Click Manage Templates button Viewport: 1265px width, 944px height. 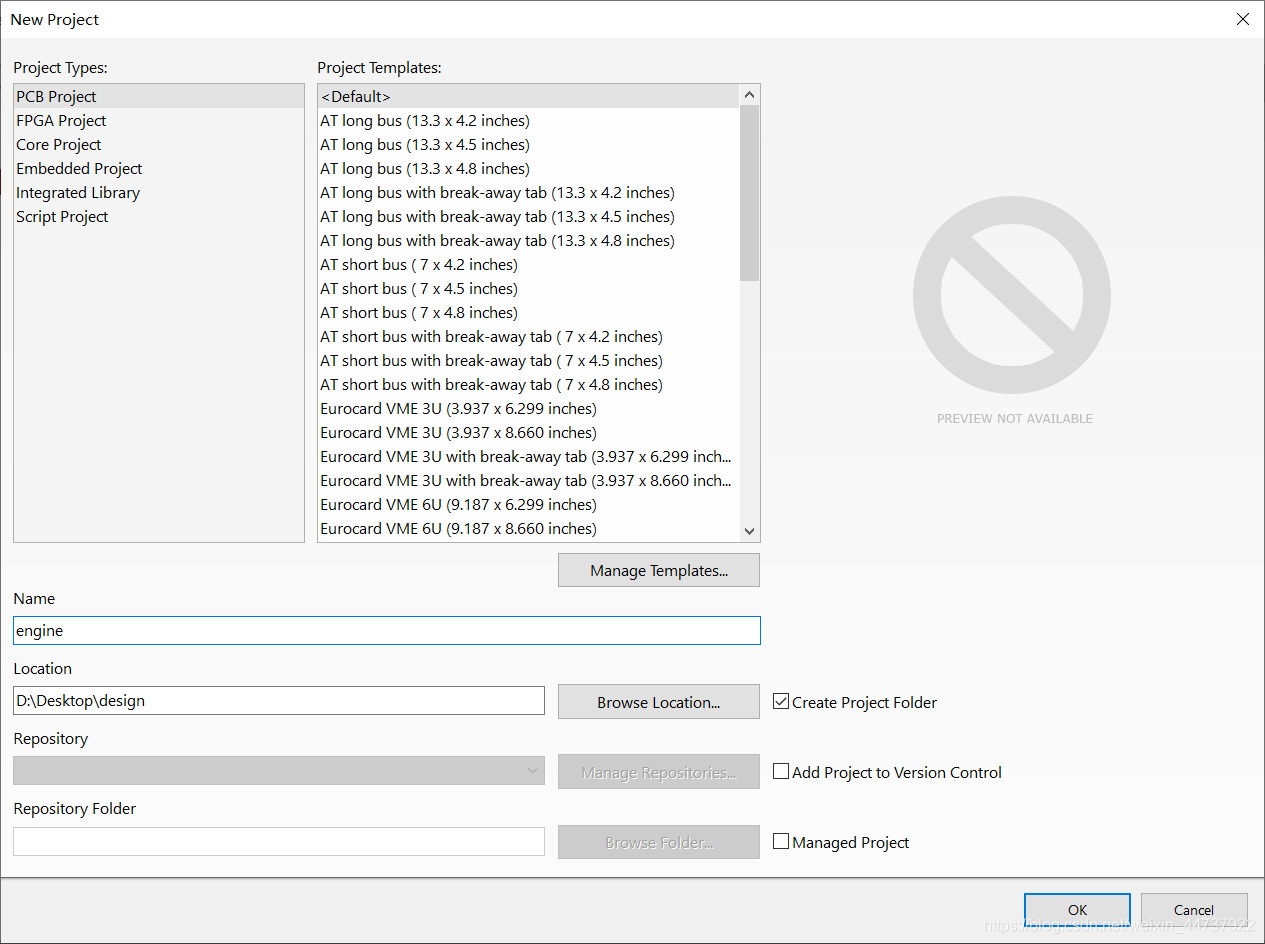(659, 571)
